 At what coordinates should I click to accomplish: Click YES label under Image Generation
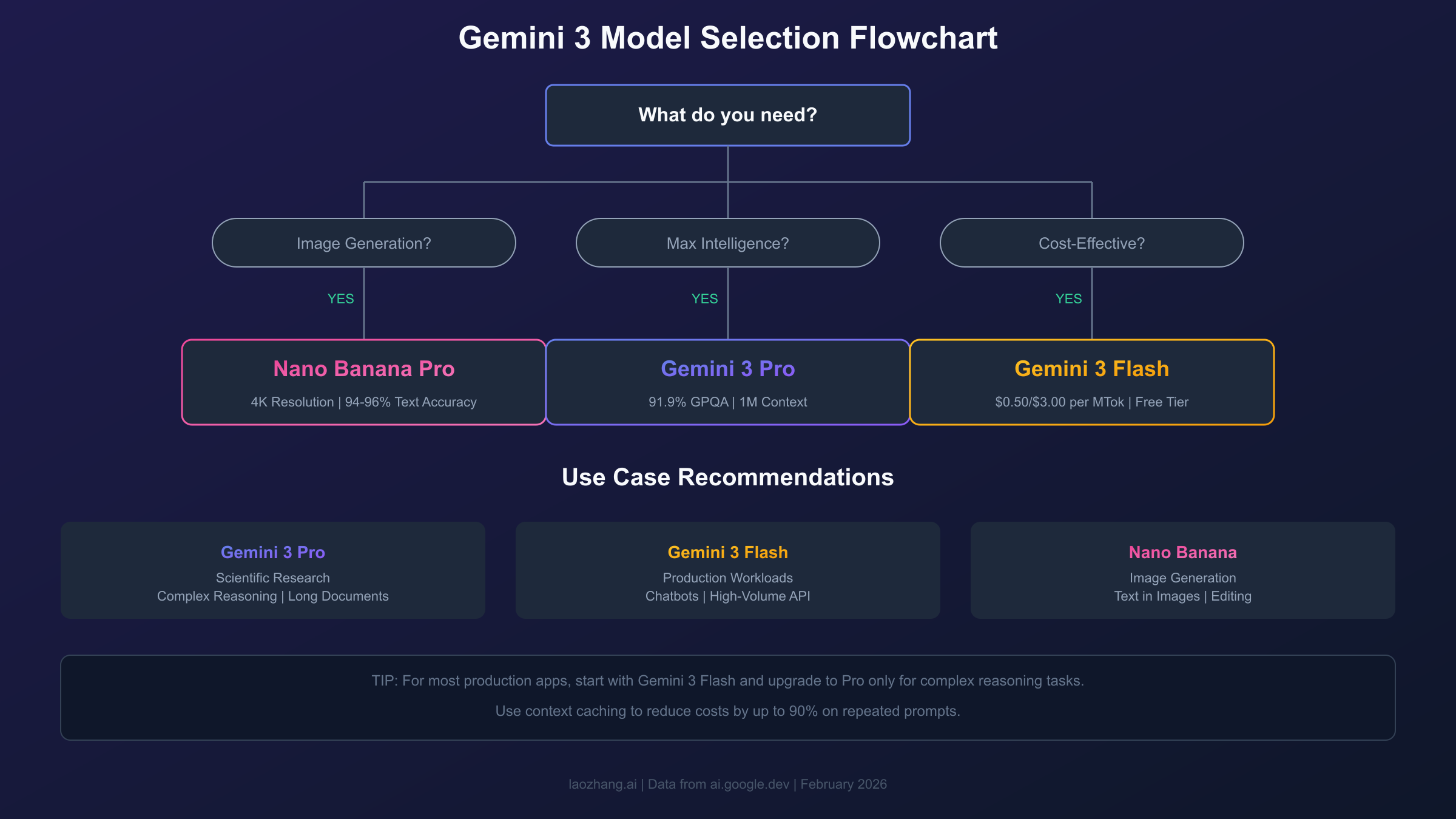tap(340, 298)
